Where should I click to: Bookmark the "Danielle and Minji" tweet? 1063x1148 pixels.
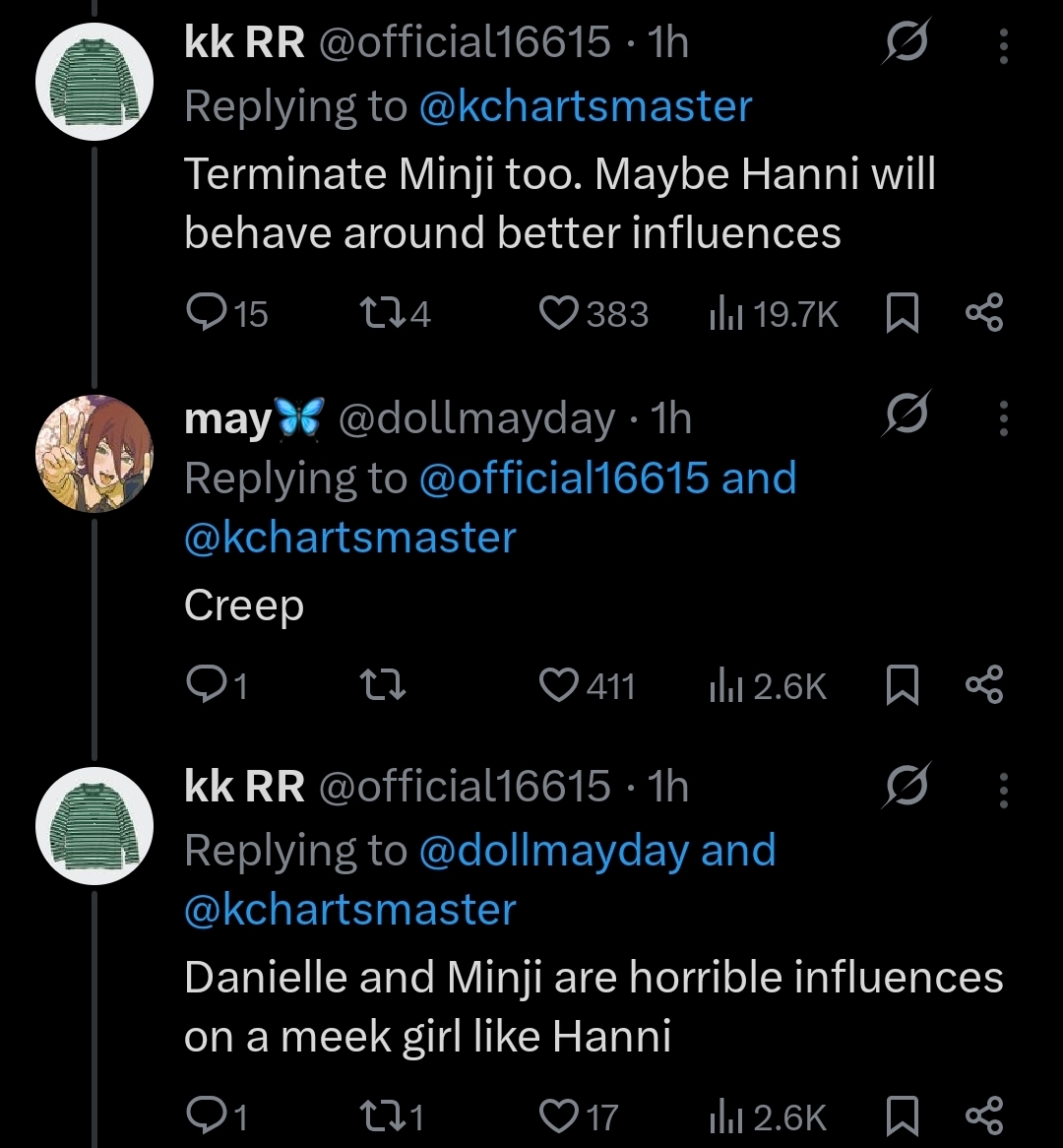tap(903, 1116)
